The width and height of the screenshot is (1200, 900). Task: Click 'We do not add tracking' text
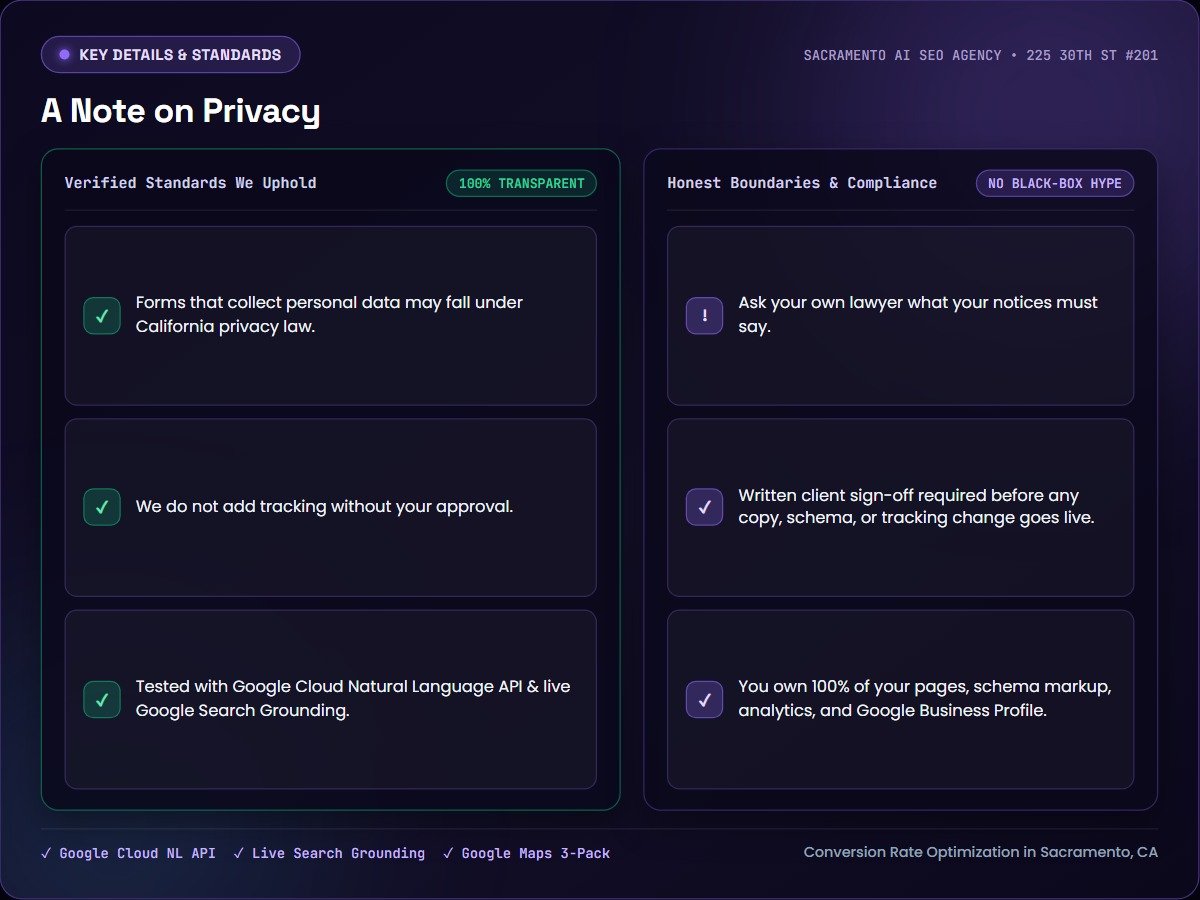coord(324,507)
